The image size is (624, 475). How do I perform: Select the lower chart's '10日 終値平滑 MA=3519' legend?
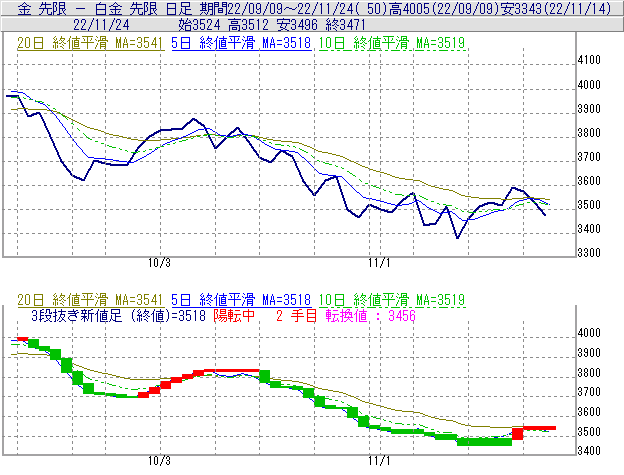(392, 300)
